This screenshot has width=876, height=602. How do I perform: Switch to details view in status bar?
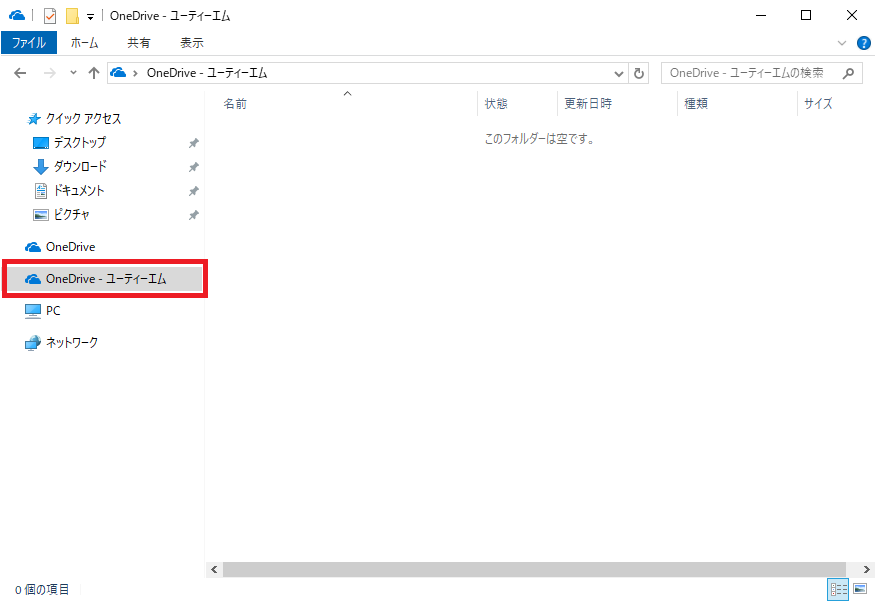tap(838, 589)
